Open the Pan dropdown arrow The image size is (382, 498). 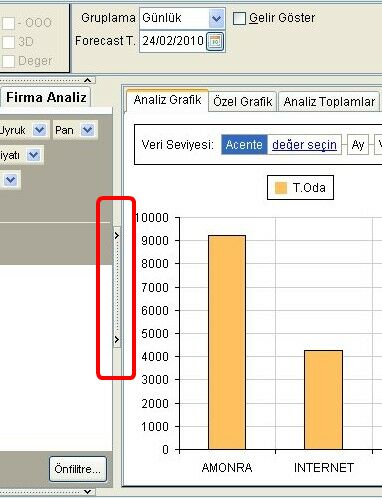point(88,130)
